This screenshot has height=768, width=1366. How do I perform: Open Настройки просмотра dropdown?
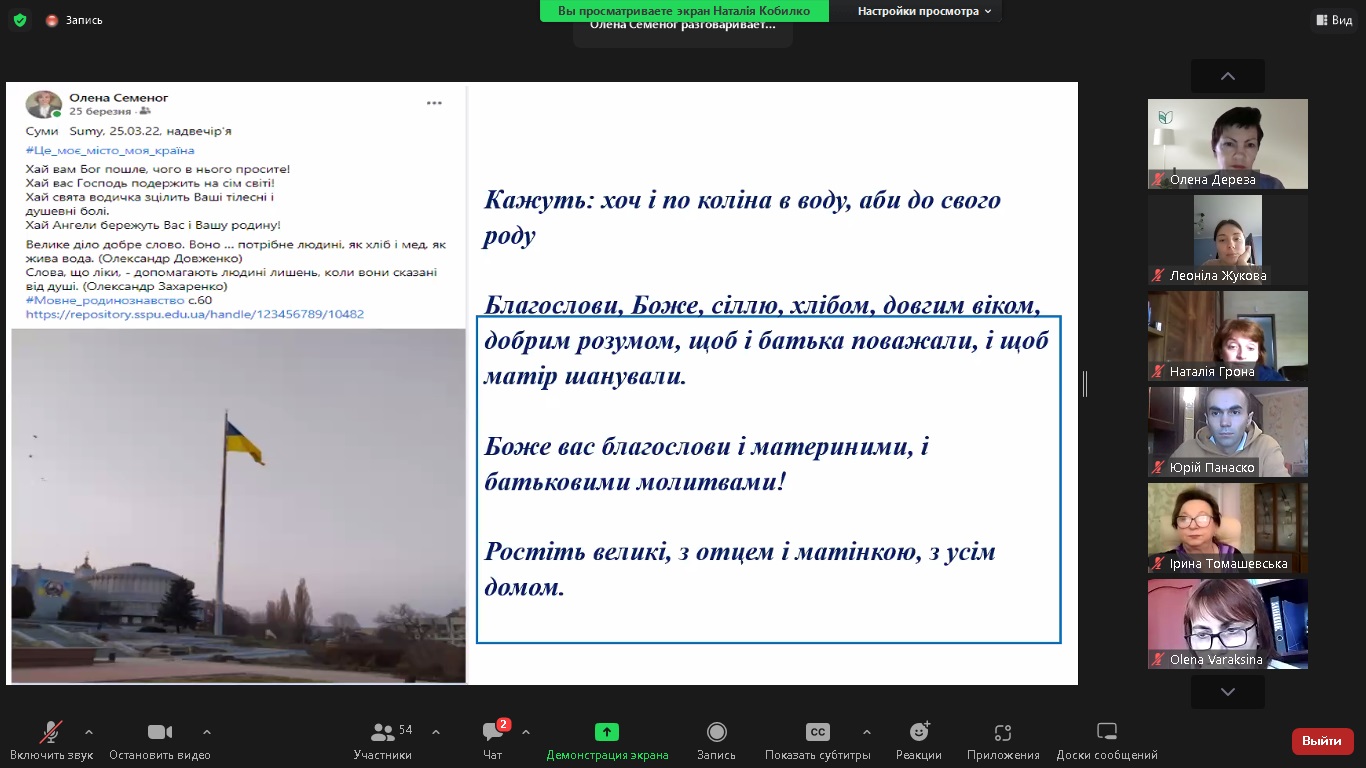(924, 11)
